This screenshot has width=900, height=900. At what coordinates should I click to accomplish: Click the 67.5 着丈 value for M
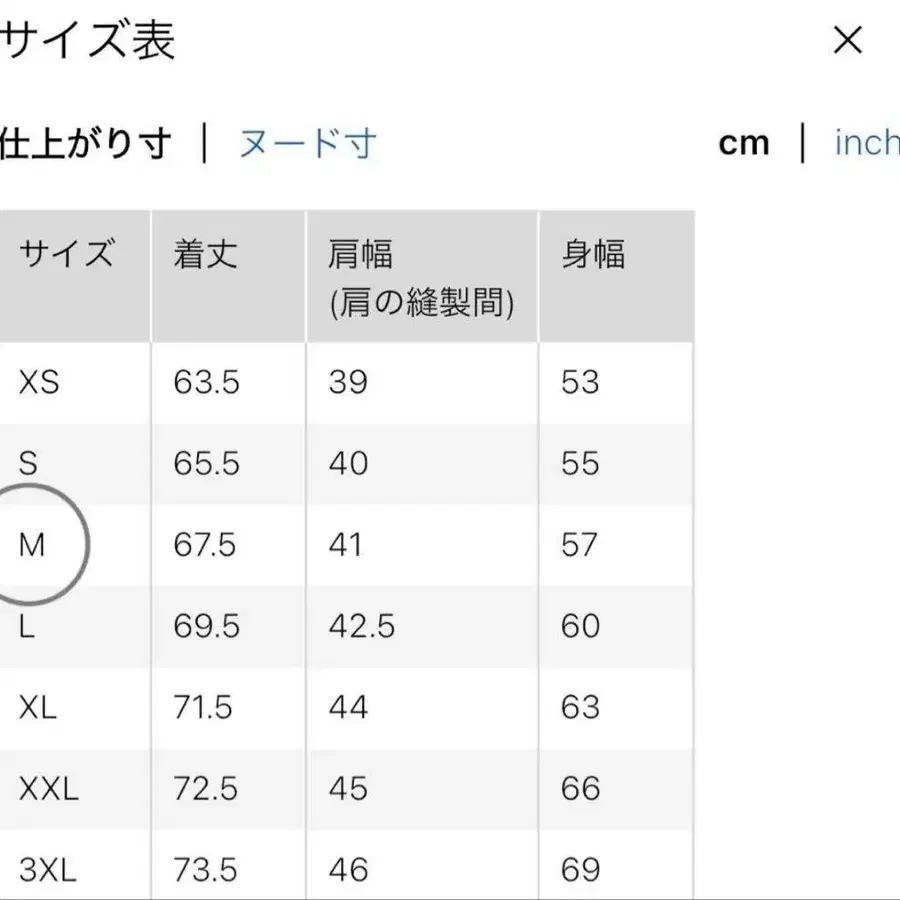coord(206,545)
